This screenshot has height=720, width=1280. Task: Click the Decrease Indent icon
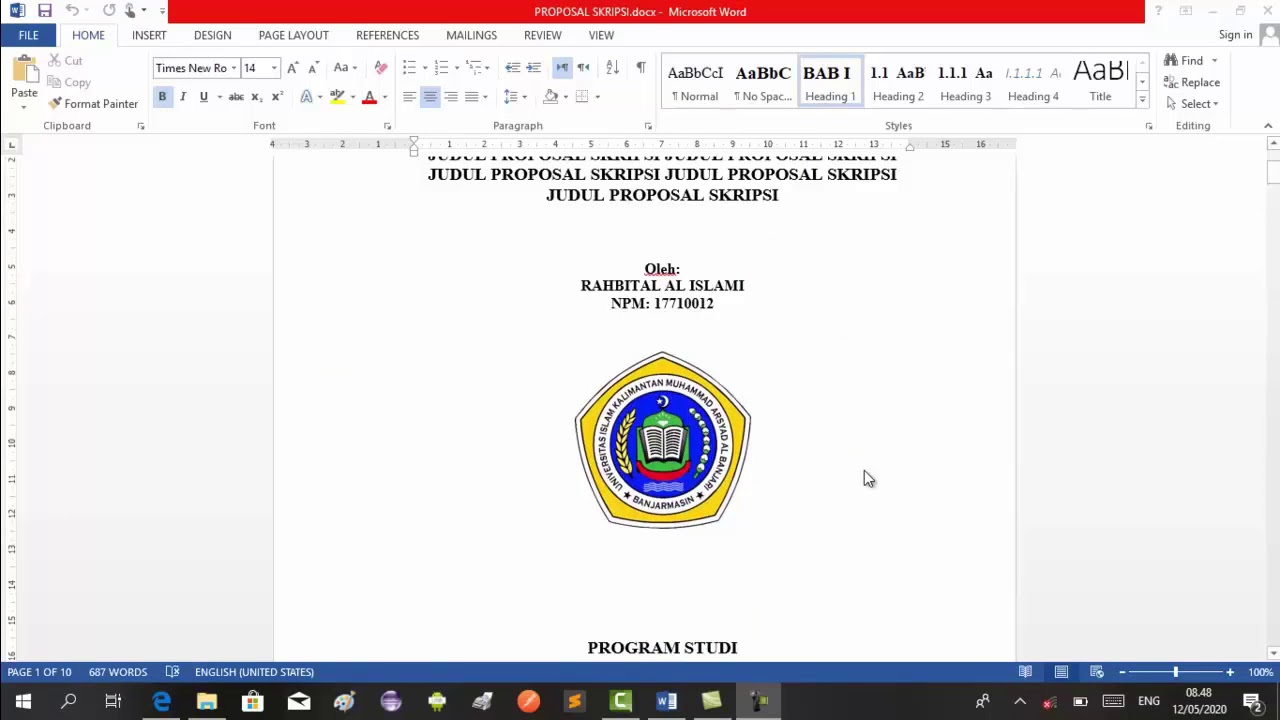click(513, 68)
